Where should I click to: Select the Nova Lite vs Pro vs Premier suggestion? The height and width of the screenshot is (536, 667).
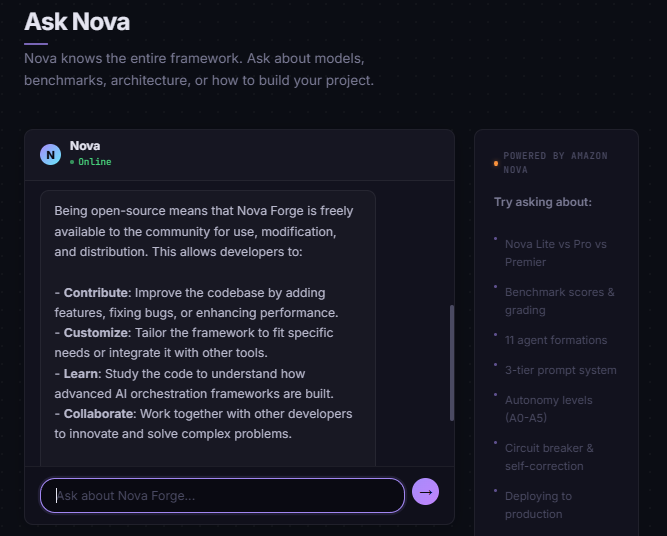[x=555, y=253]
